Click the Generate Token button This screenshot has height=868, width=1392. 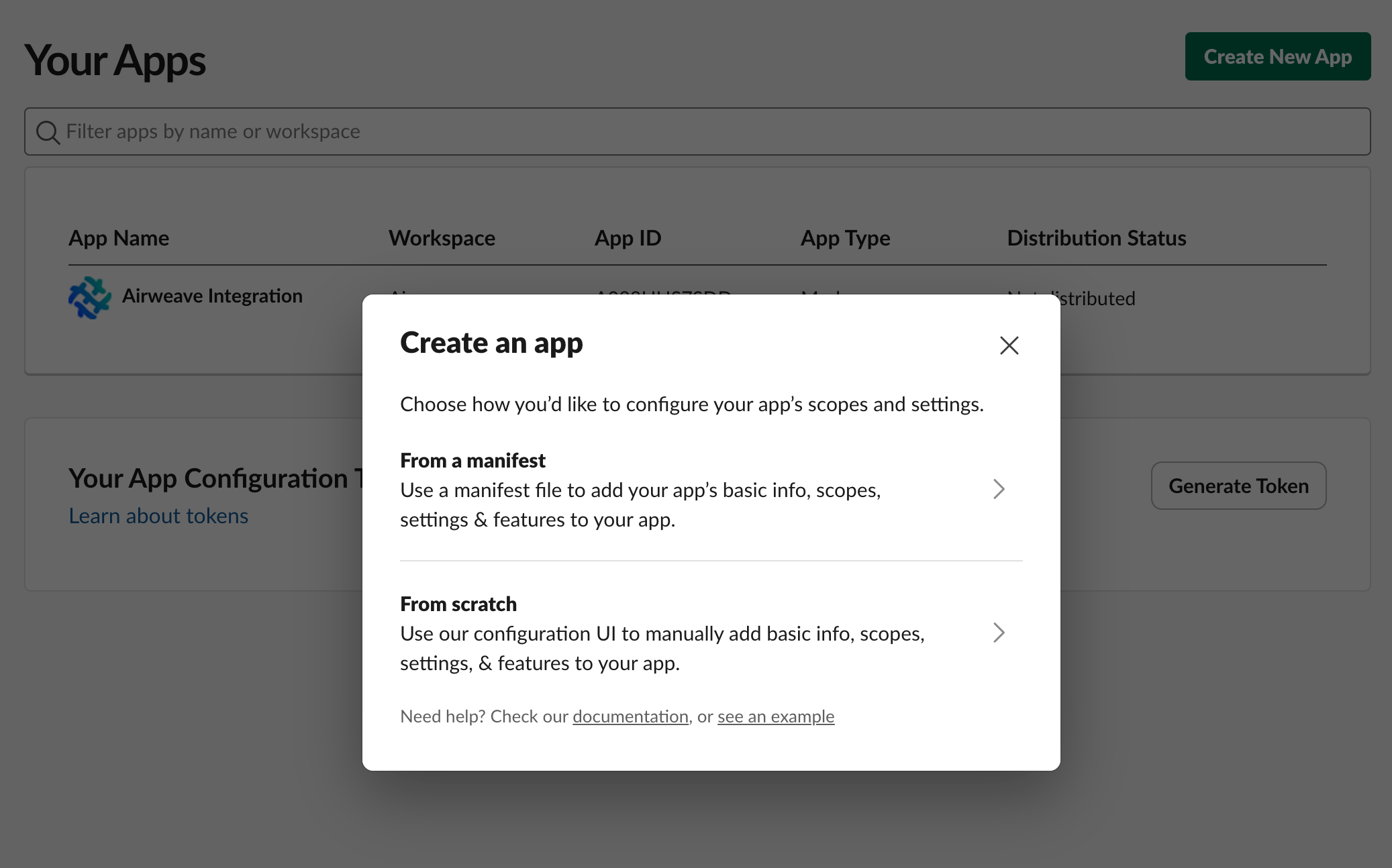tap(1238, 486)
